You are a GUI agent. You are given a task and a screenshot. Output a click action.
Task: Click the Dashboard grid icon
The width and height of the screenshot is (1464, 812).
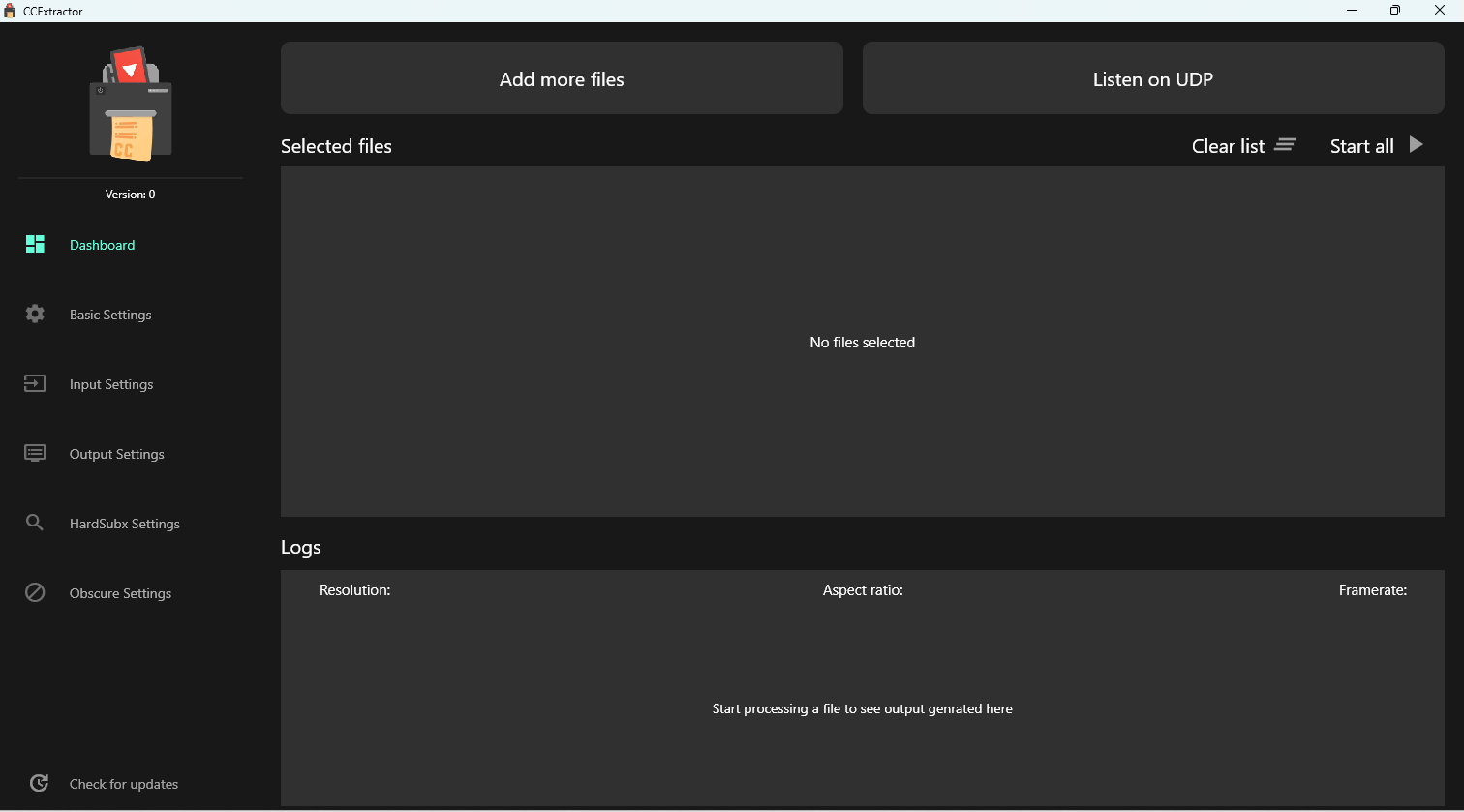coord(35,244)
